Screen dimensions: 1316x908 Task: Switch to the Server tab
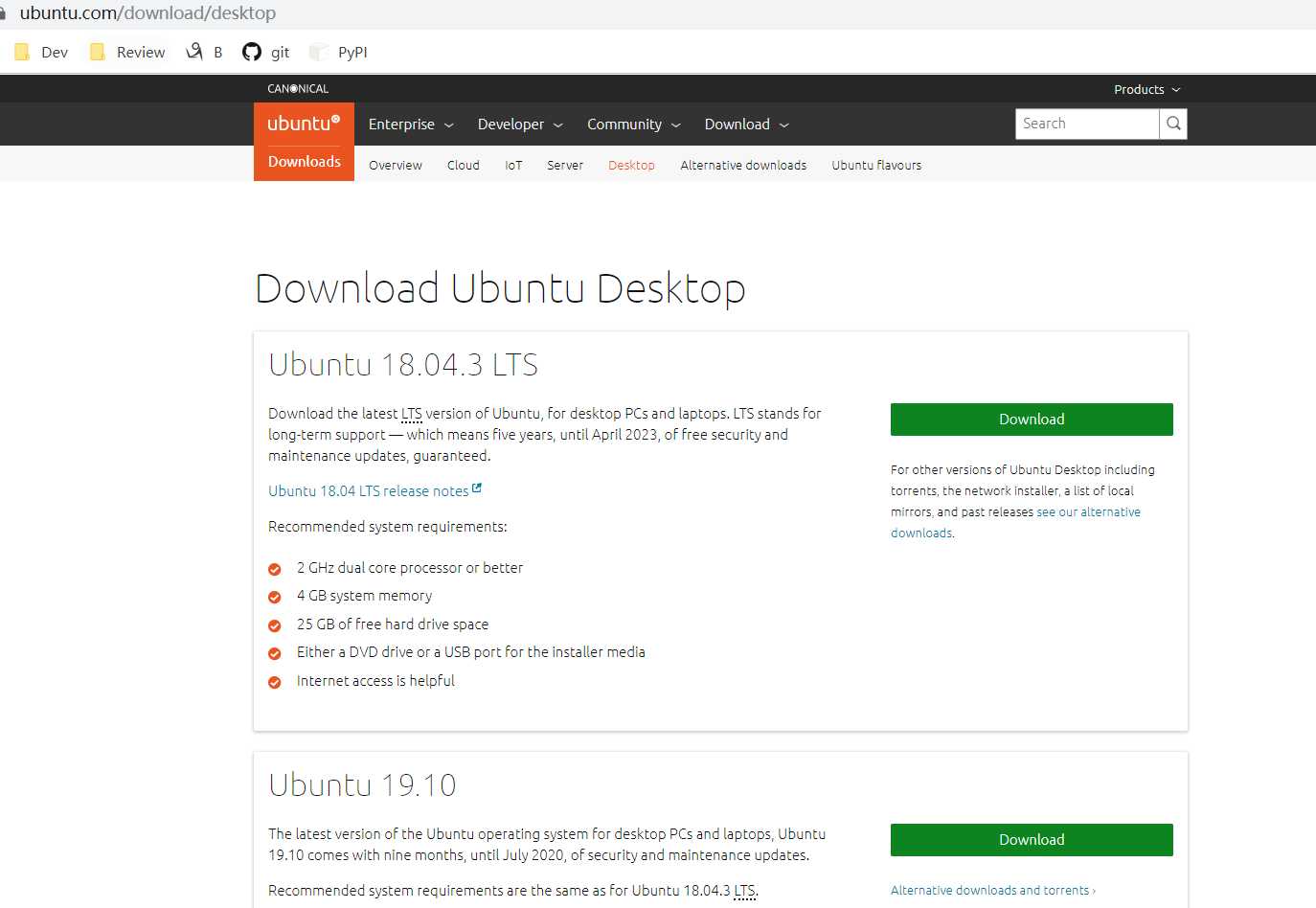click(565, 165)
